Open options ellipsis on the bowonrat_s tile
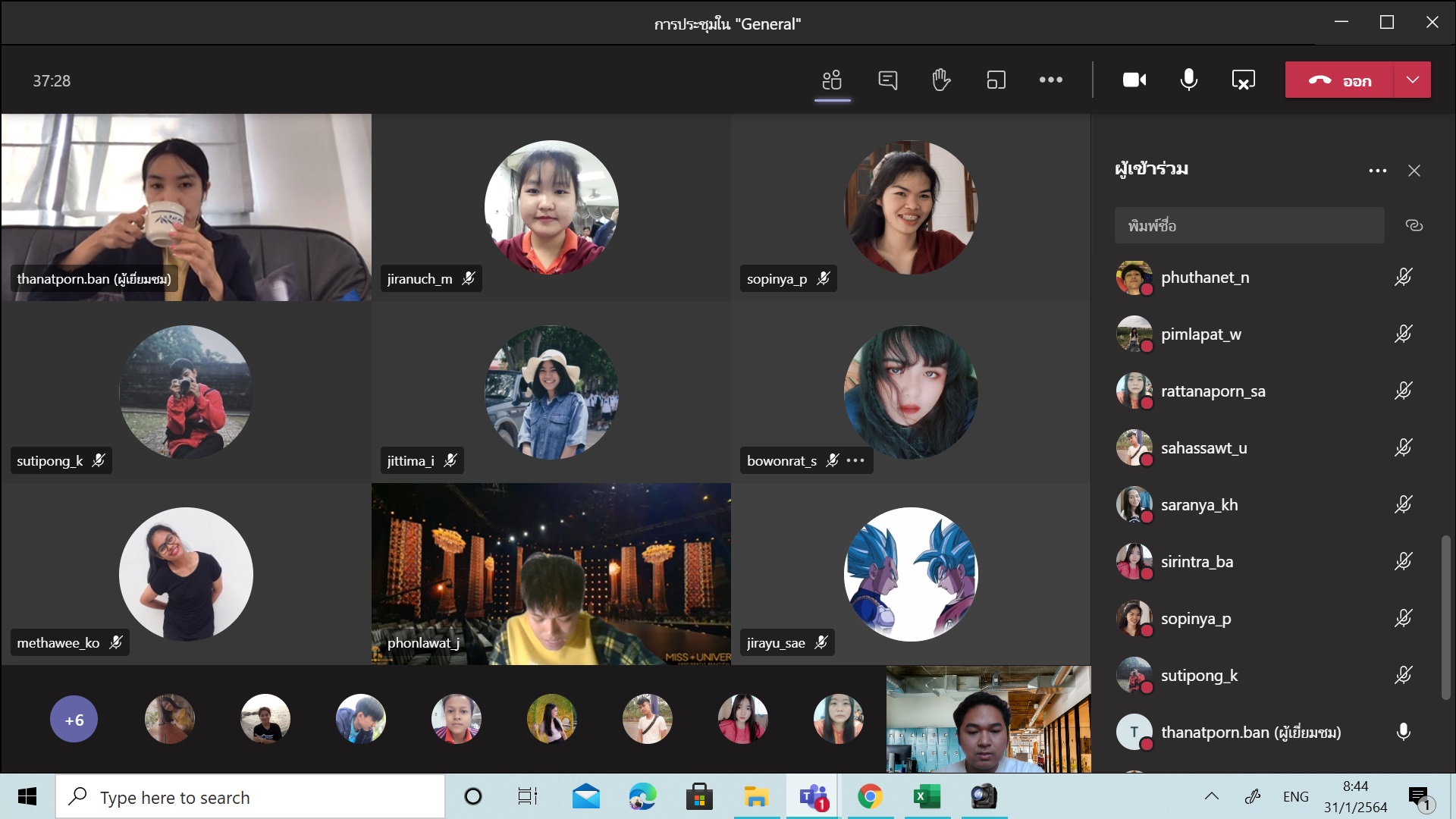1456x819 pixels. [x=855, y=460]
